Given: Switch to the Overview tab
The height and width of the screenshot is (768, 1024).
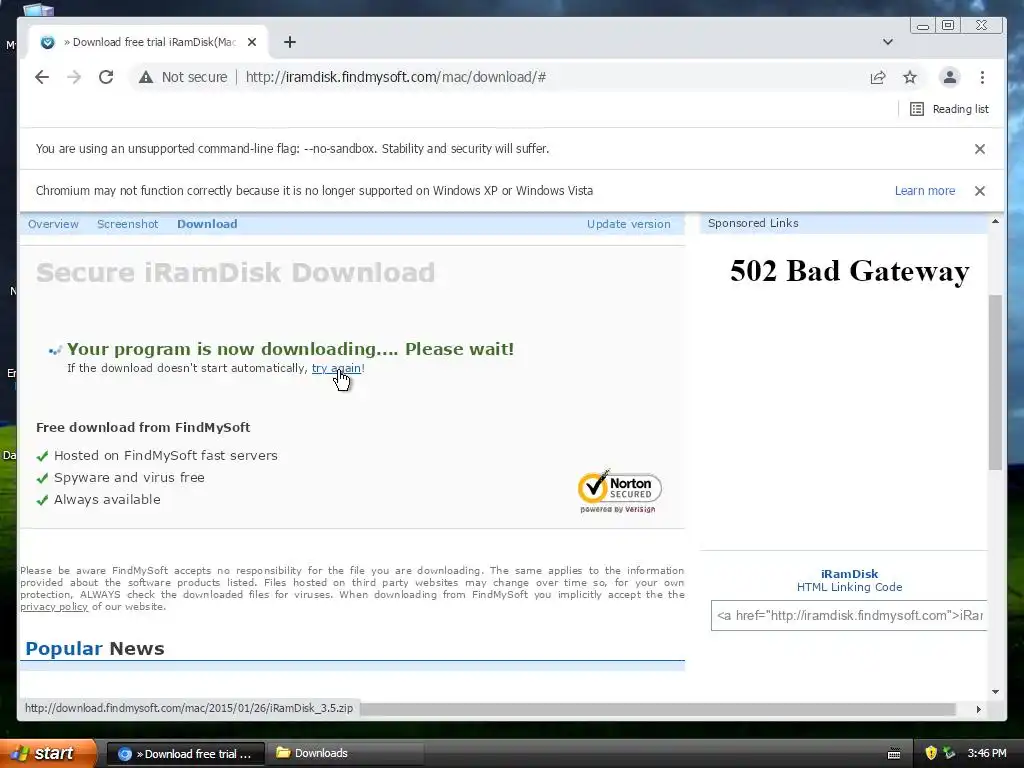Looking at the screenshot, I should 53,224.
